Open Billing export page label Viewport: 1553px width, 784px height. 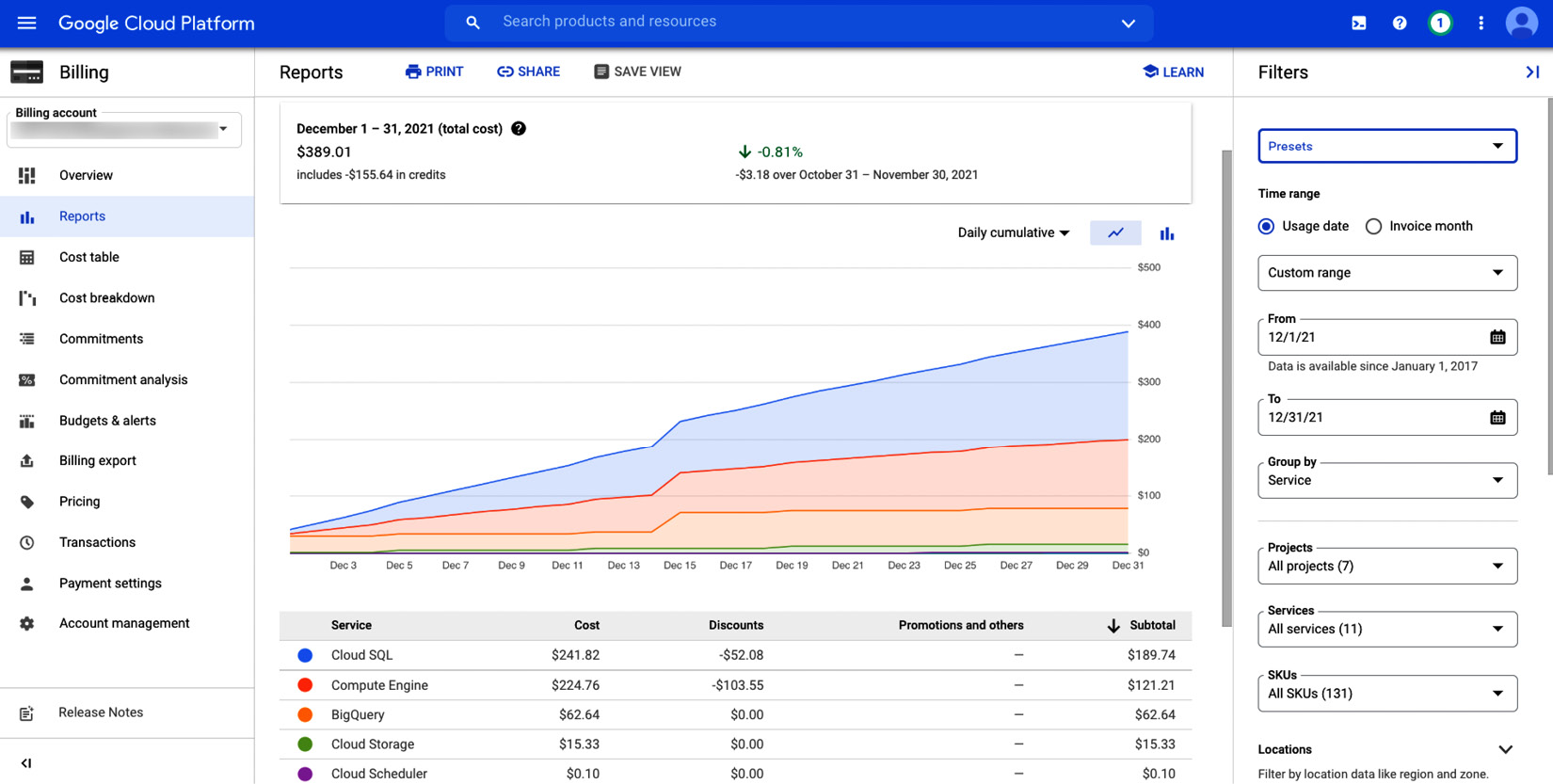[98, 461]
